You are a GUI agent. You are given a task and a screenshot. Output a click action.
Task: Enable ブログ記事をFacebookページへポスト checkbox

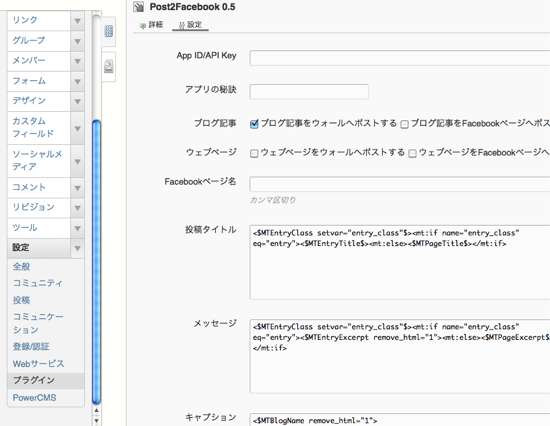pos(404,124)
